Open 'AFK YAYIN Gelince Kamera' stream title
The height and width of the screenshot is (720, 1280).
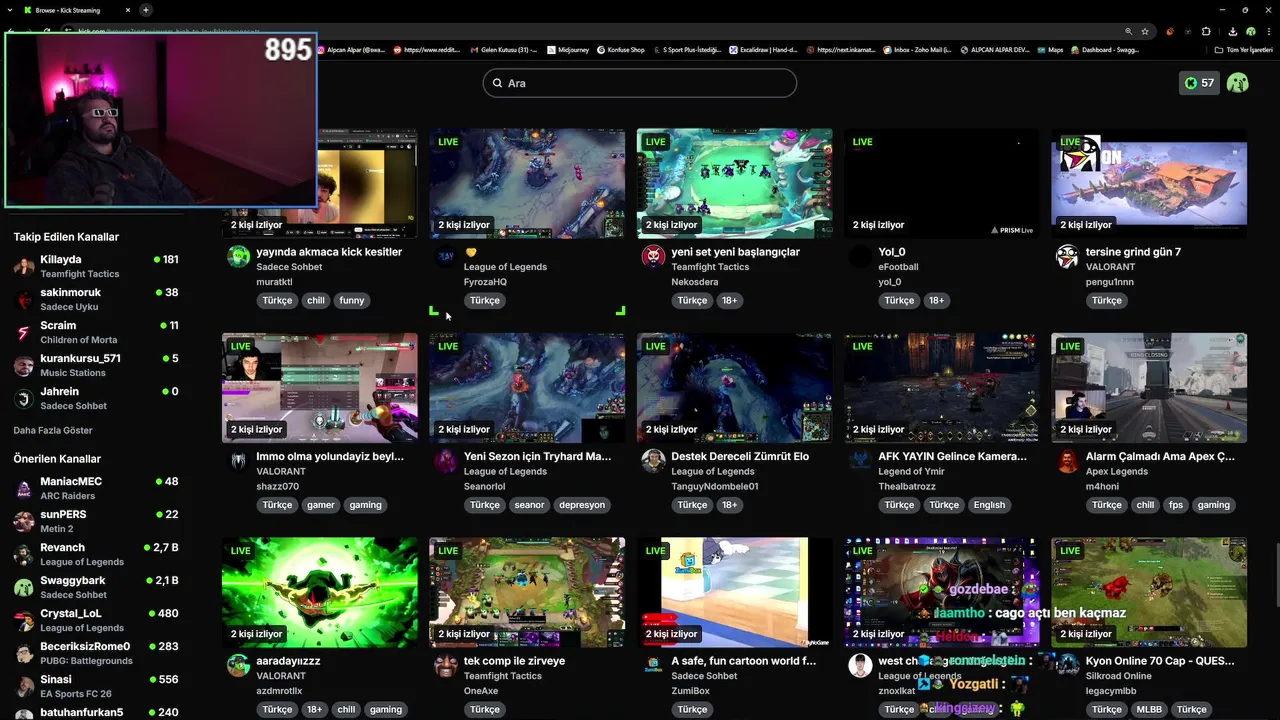tap(952, 456)
